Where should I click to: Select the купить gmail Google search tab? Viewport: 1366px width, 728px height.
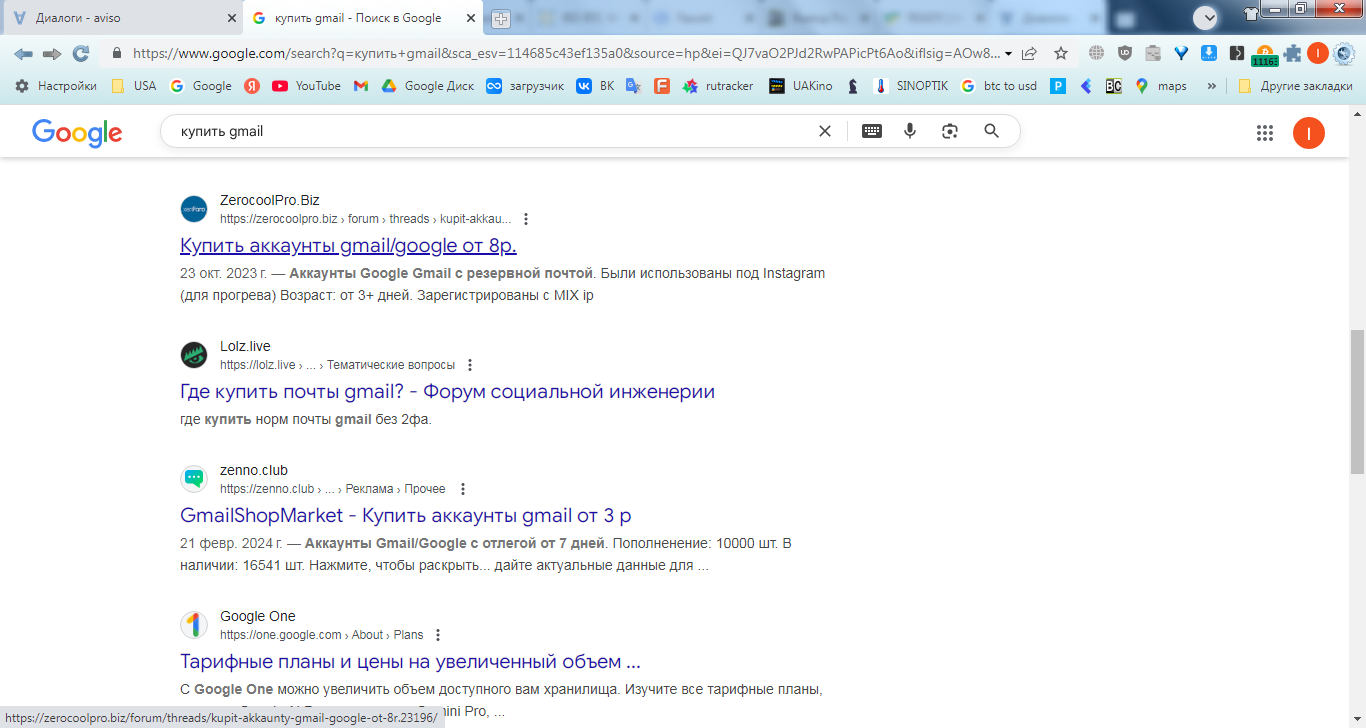point(365,18)
